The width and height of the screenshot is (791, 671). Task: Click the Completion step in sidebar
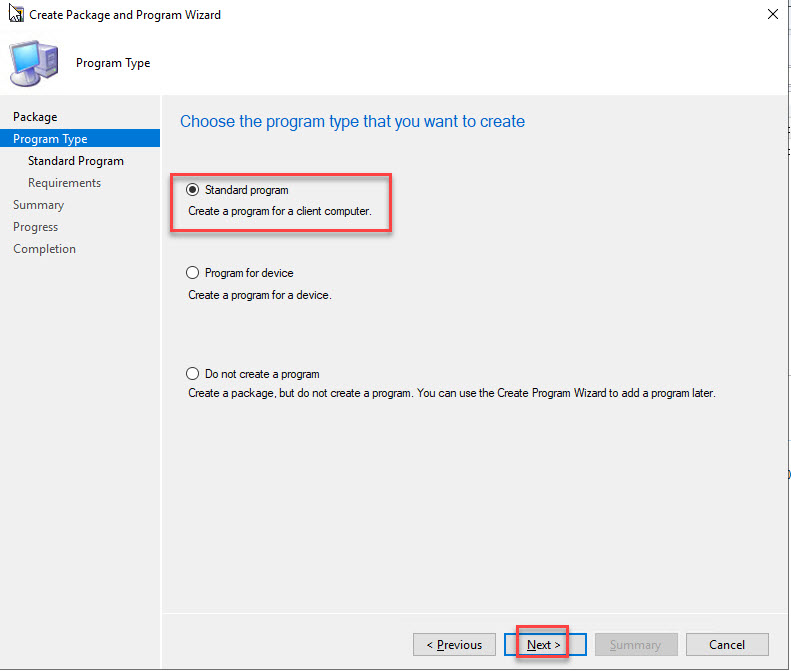[44, 249]
